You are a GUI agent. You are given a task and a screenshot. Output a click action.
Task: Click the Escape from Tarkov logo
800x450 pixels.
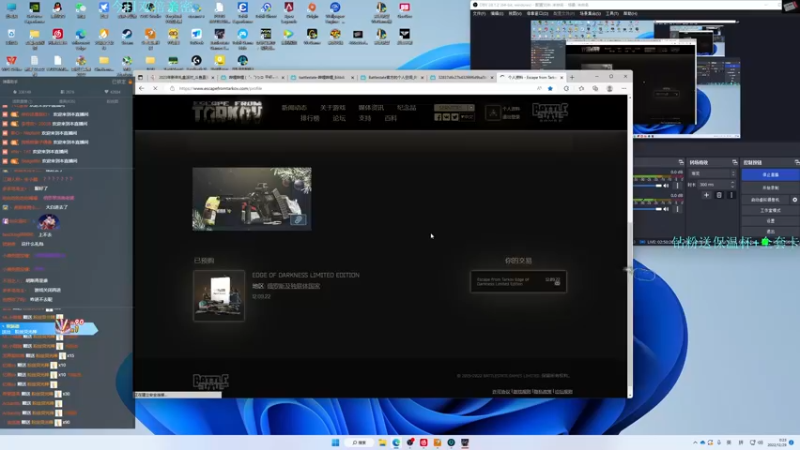pos(228,111)
